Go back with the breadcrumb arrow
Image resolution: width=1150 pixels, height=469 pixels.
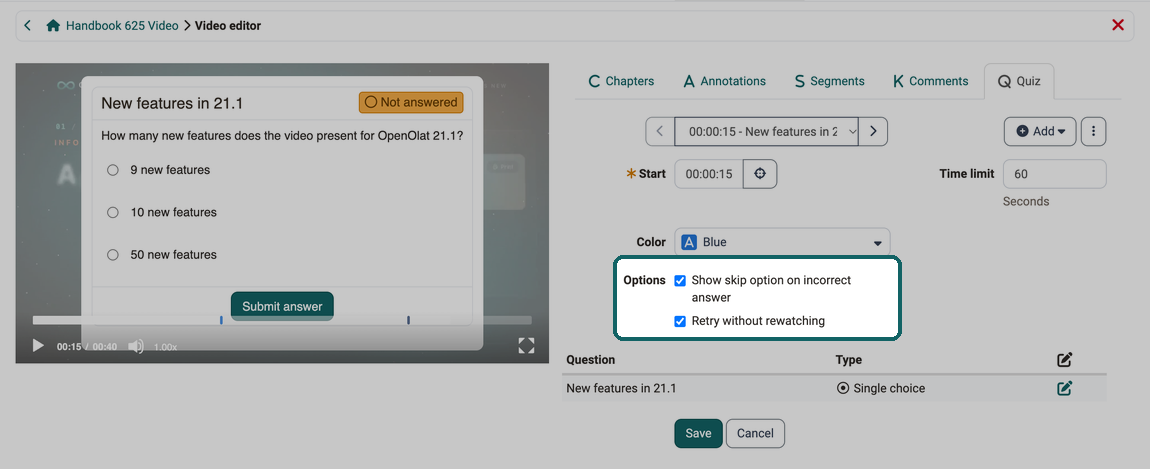point(28,26)
